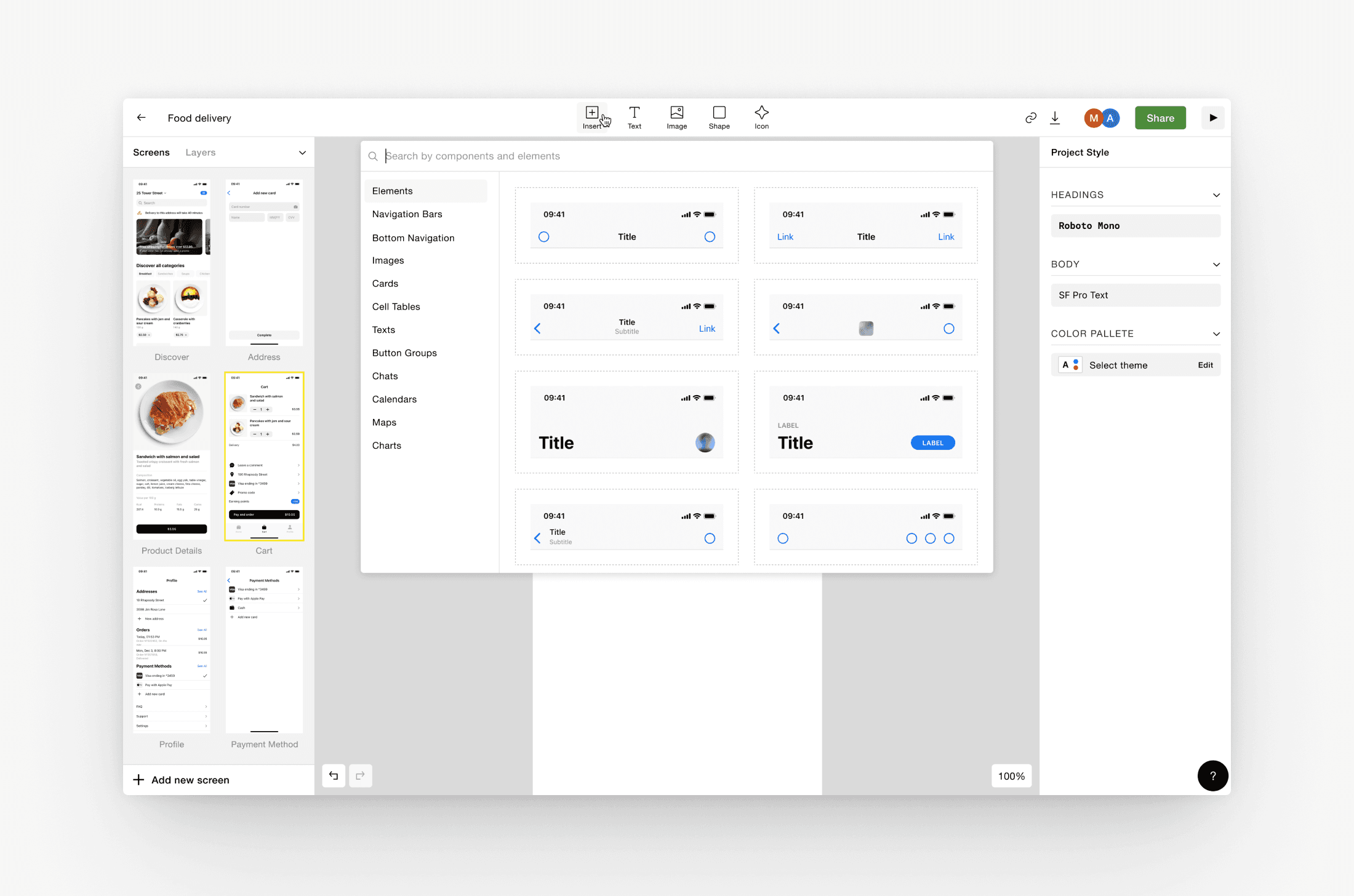The height and width of the screenshot is (896, 1354).
Task: Insert nav bar with left-aligned Title and Subtitle
Action: point(627,527)
